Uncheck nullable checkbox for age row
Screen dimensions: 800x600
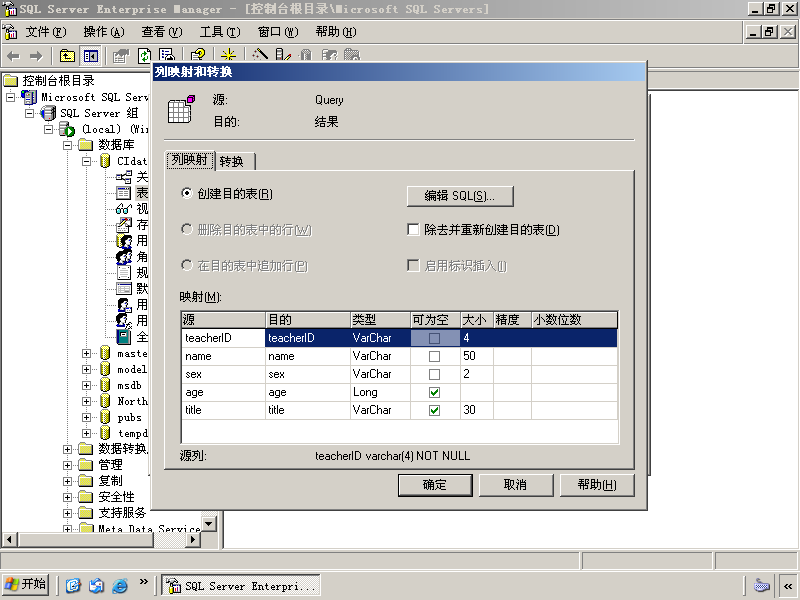[434, 392]
